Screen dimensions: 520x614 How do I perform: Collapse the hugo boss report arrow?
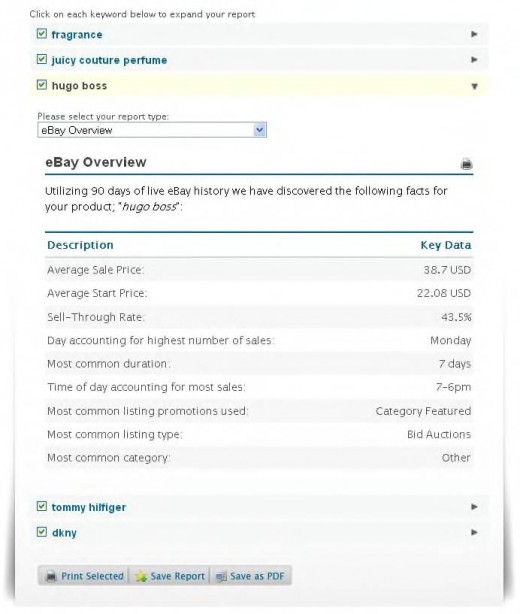pos(475,86)
